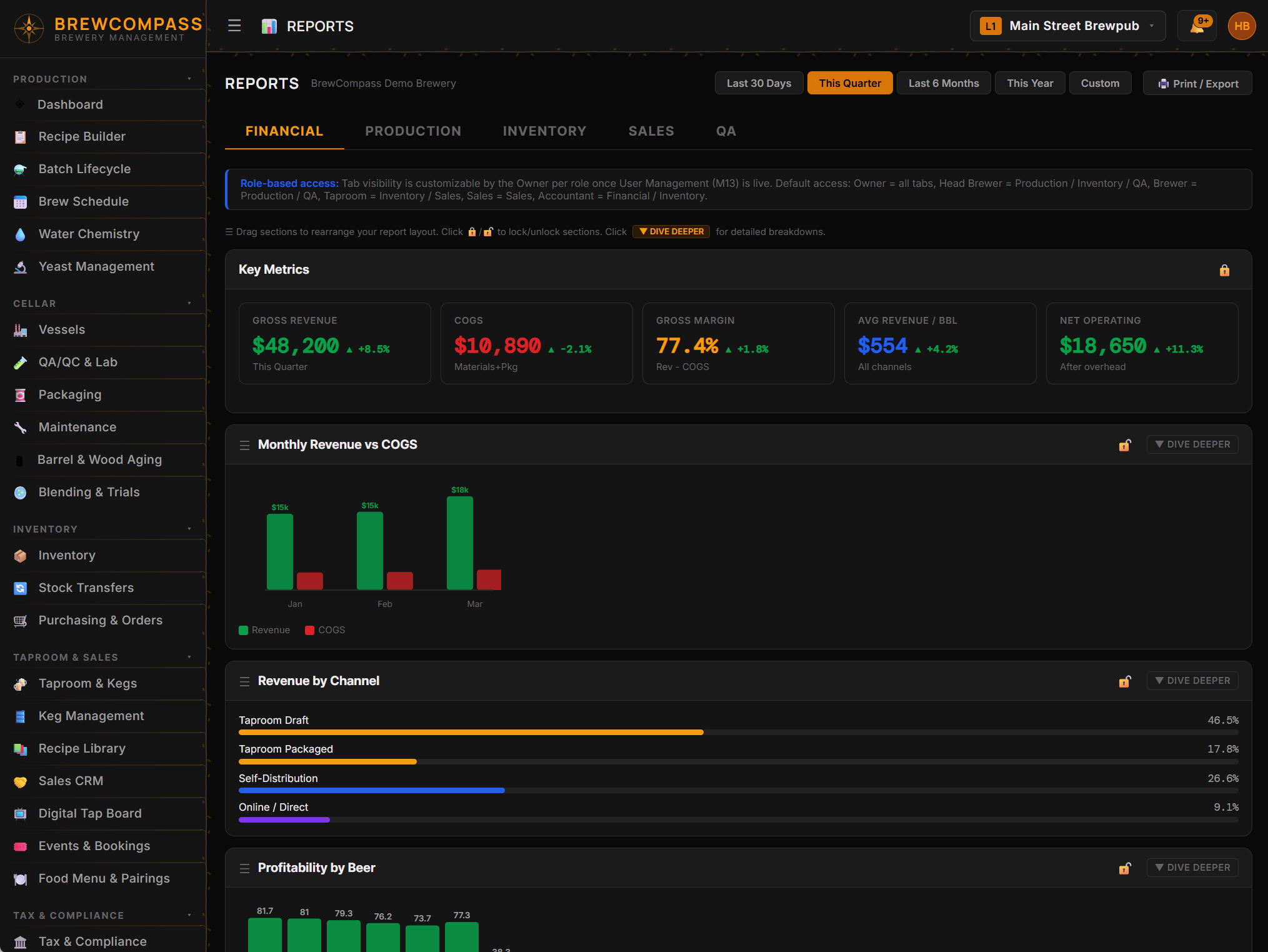
Task: Click the Print / Export button
Action: [x=1197, y=83]
